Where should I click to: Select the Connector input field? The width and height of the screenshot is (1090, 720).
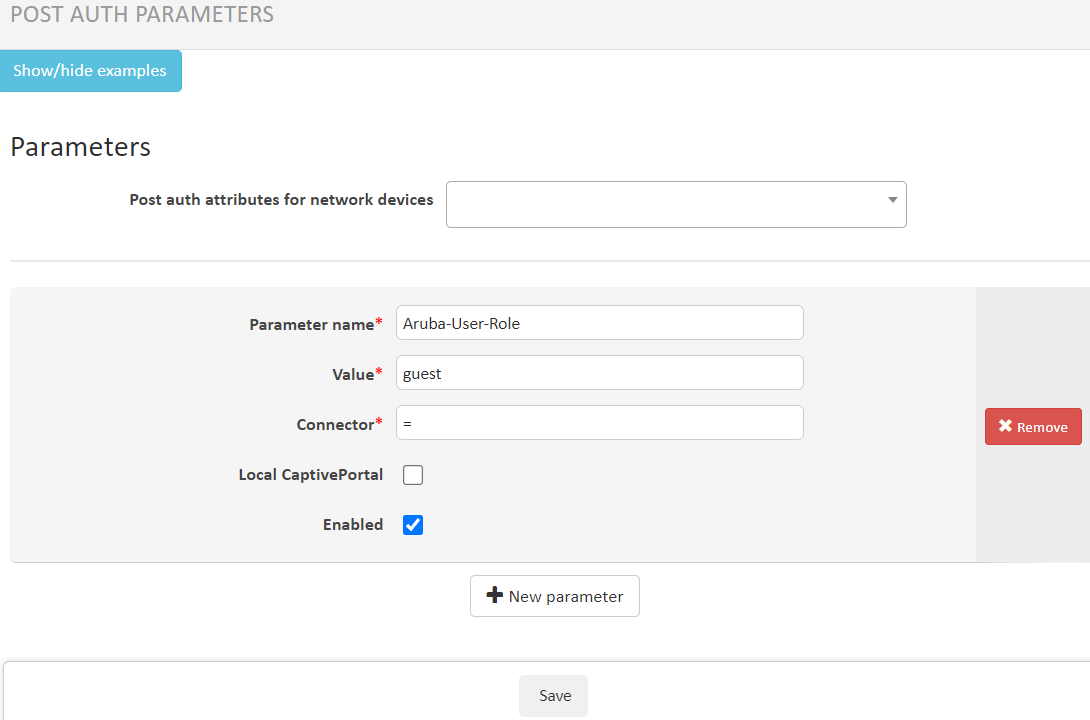click(x=599, y=423)
